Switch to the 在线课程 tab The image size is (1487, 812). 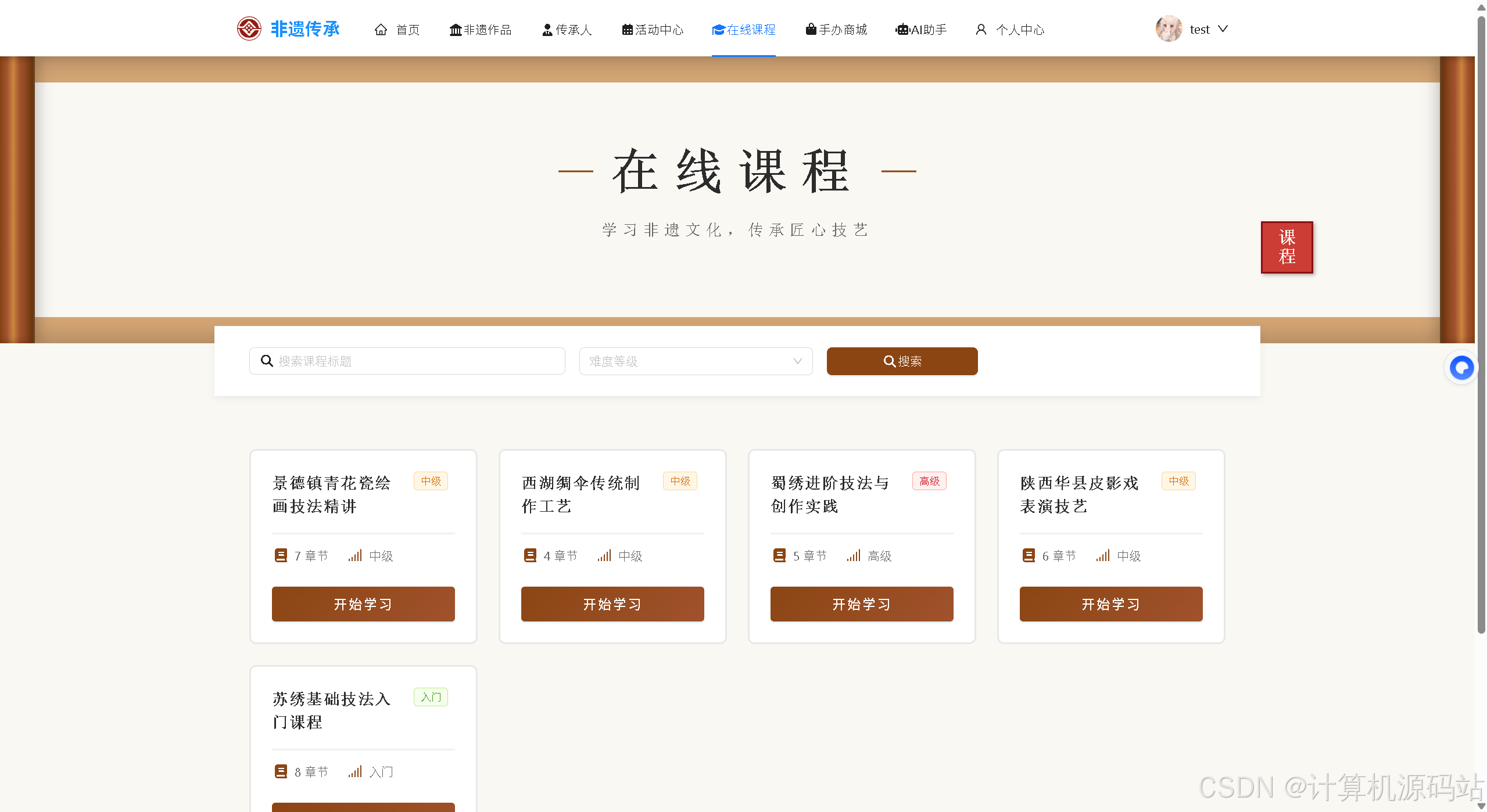pyautogui.click(x=743, y=30)
